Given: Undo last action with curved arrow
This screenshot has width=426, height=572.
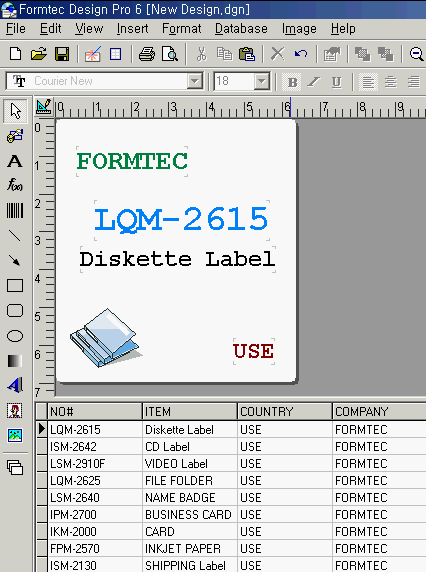Looking at the screenshot, I should pos(301,54).
